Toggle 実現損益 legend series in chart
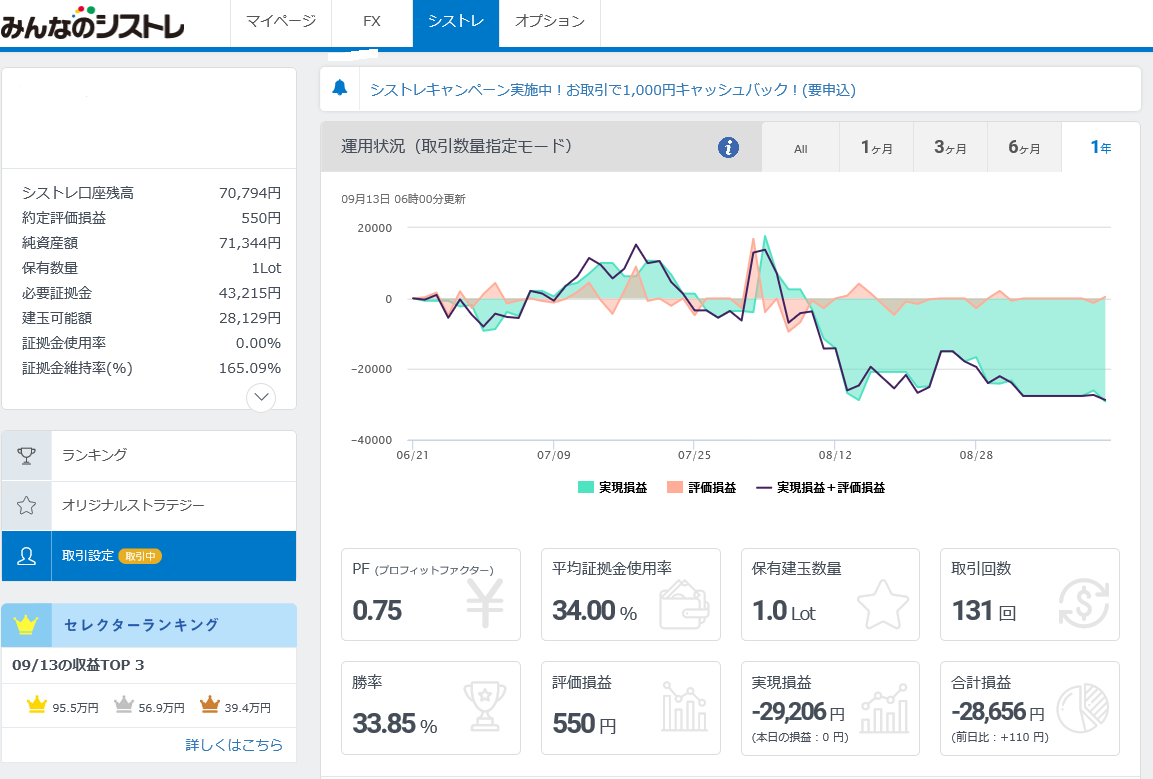Screen dimensions: 1153x779 pyautogui.click(x=612, y=488)
